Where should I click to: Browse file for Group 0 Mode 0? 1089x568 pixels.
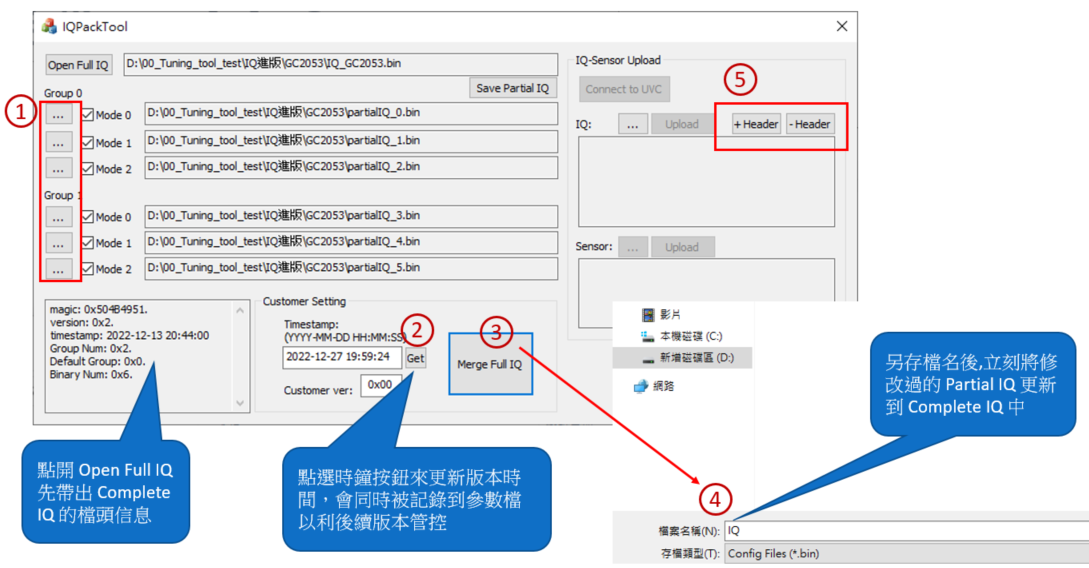[x=59, y=116]
